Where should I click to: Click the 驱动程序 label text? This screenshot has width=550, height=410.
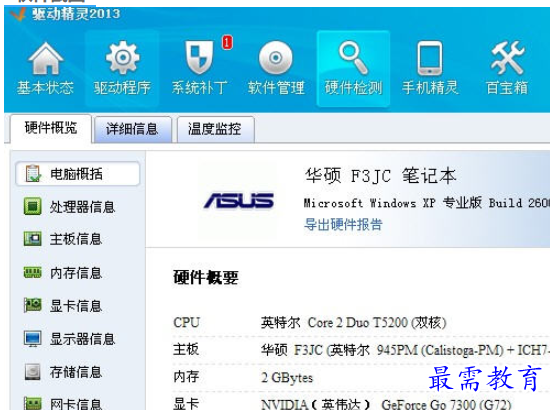point(122,87)
